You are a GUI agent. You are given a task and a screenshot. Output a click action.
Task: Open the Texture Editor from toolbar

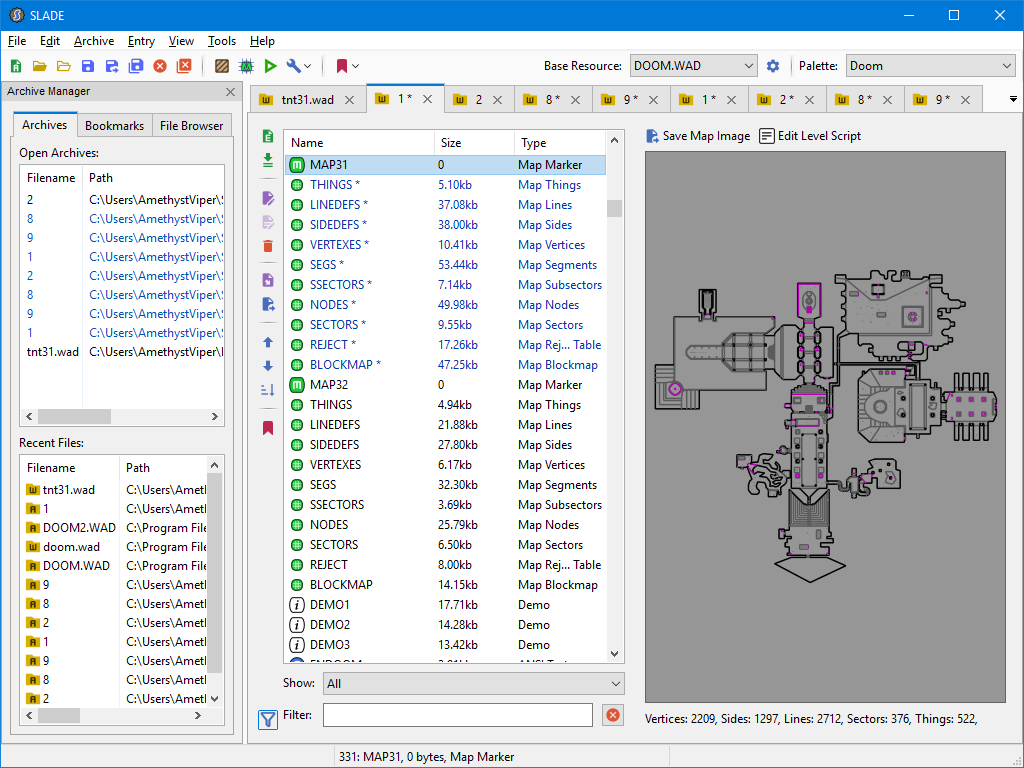coord(222,66)
